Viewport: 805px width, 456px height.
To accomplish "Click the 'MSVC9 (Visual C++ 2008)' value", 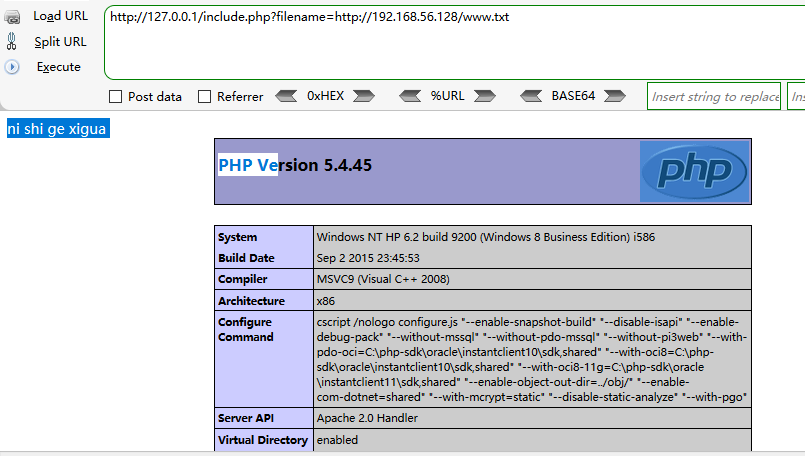I will [x=383, y=279].
